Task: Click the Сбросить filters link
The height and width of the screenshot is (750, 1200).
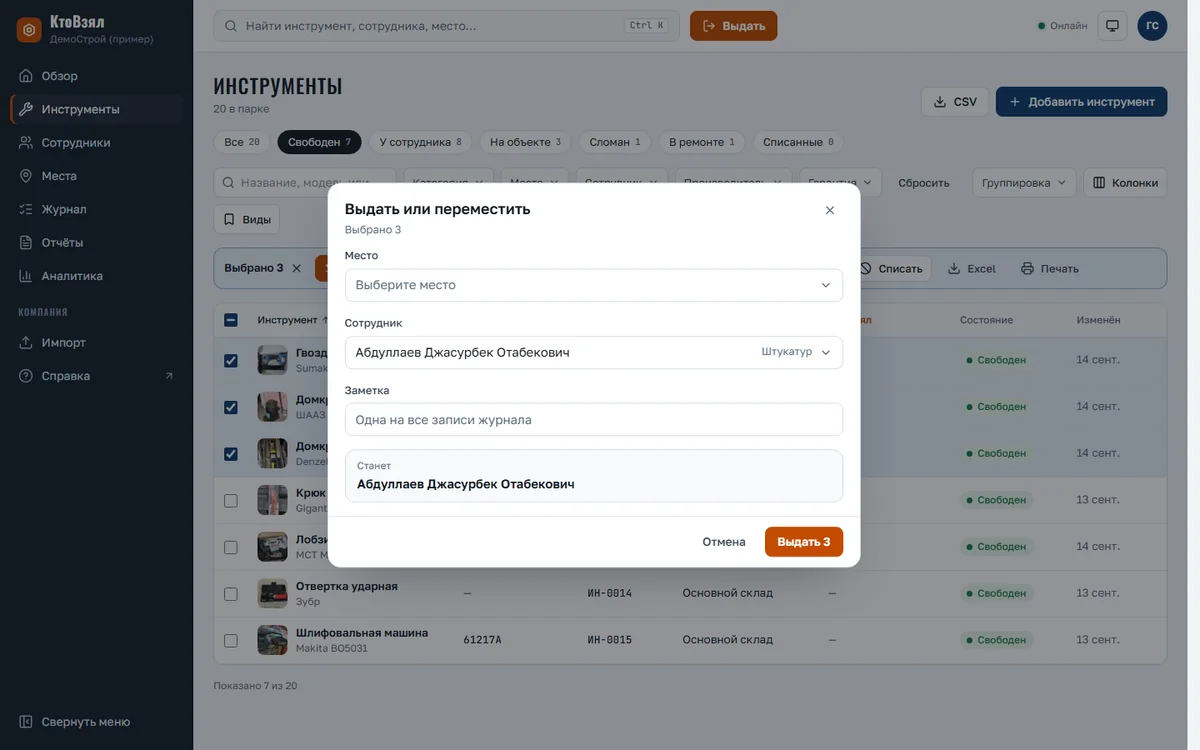Action: (x=924, y=183)
